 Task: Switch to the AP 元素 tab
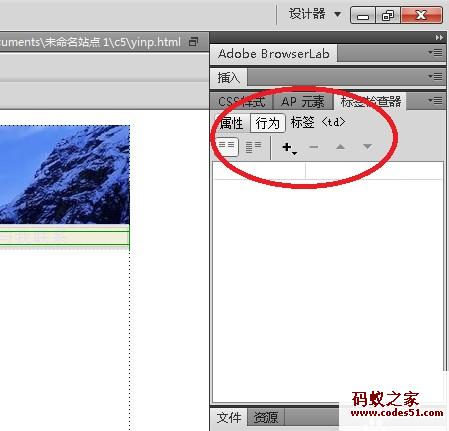coord(303,102)
